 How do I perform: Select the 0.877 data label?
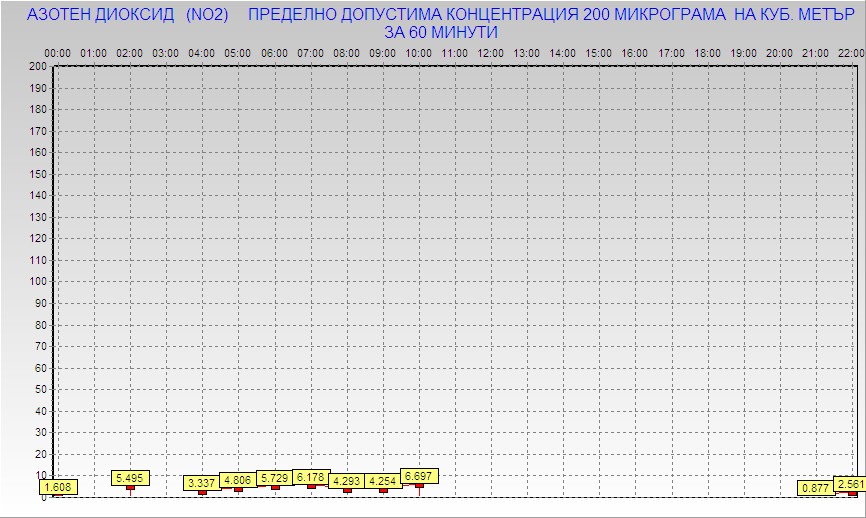tap(816, 488)
